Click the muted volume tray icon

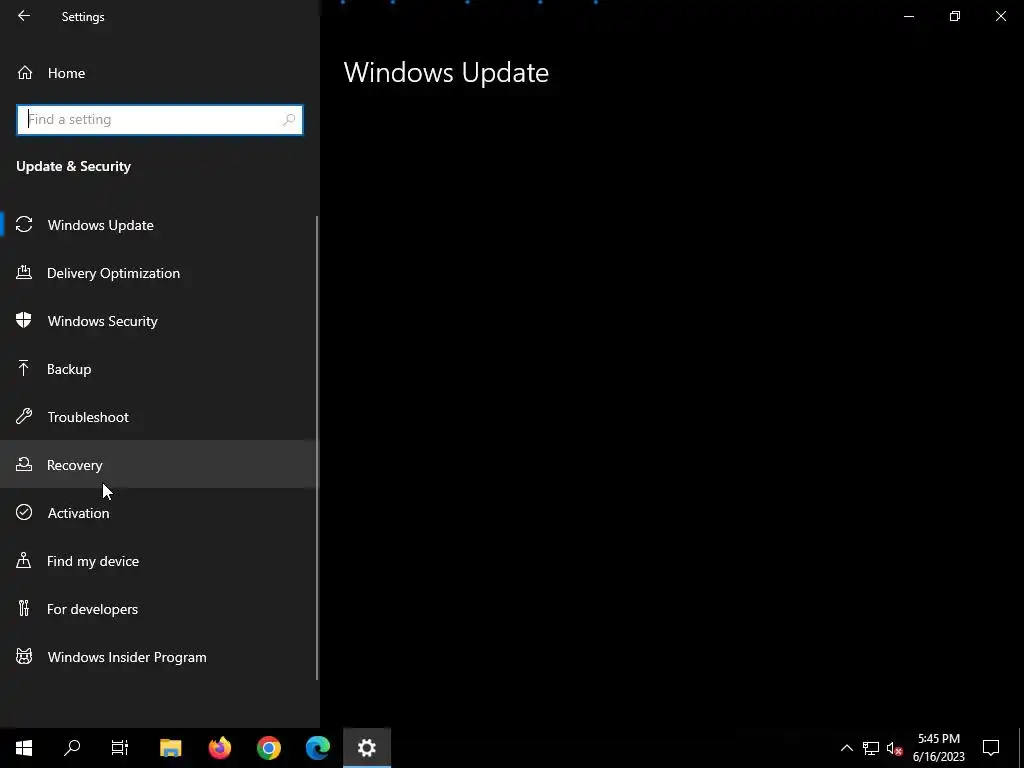(x=895, y=748)
